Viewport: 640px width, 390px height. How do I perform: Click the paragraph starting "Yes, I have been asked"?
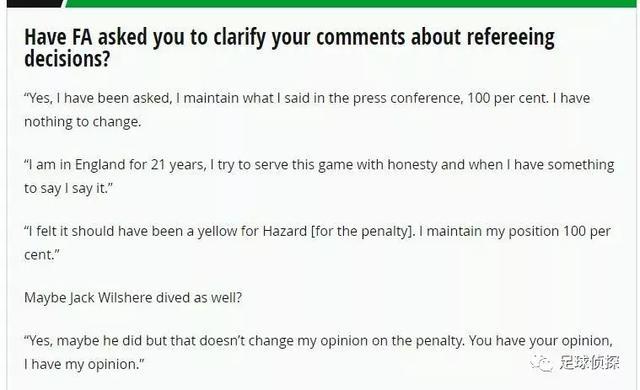[x=307, y=110]
